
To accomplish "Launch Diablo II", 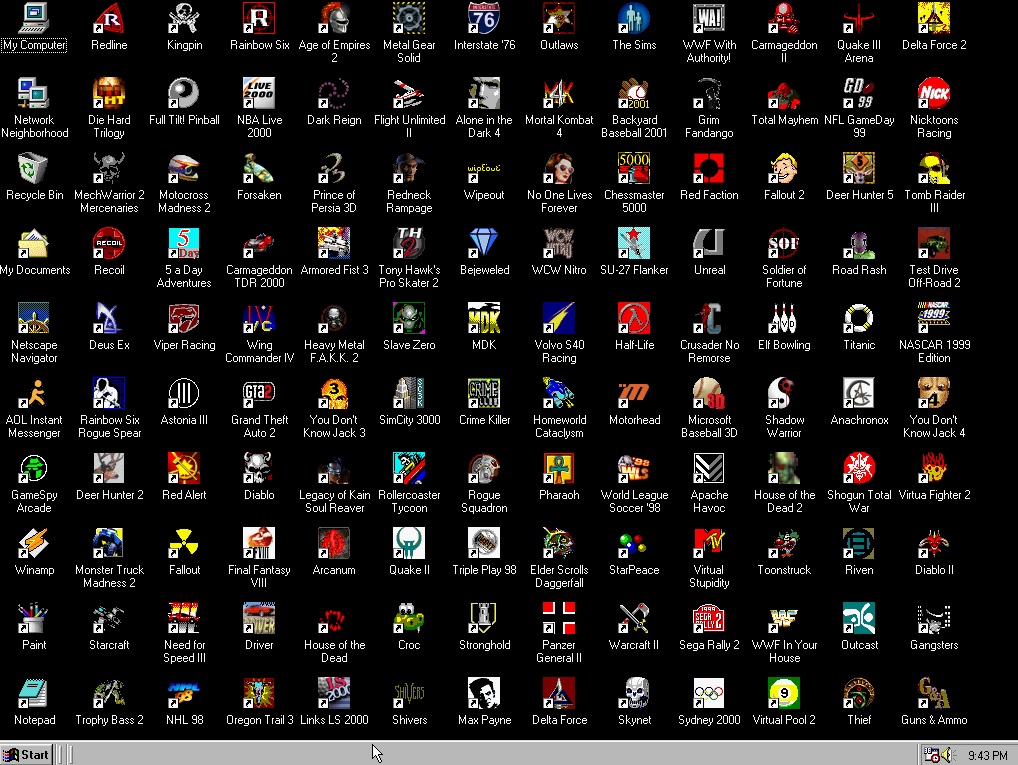I will point(934,545).
